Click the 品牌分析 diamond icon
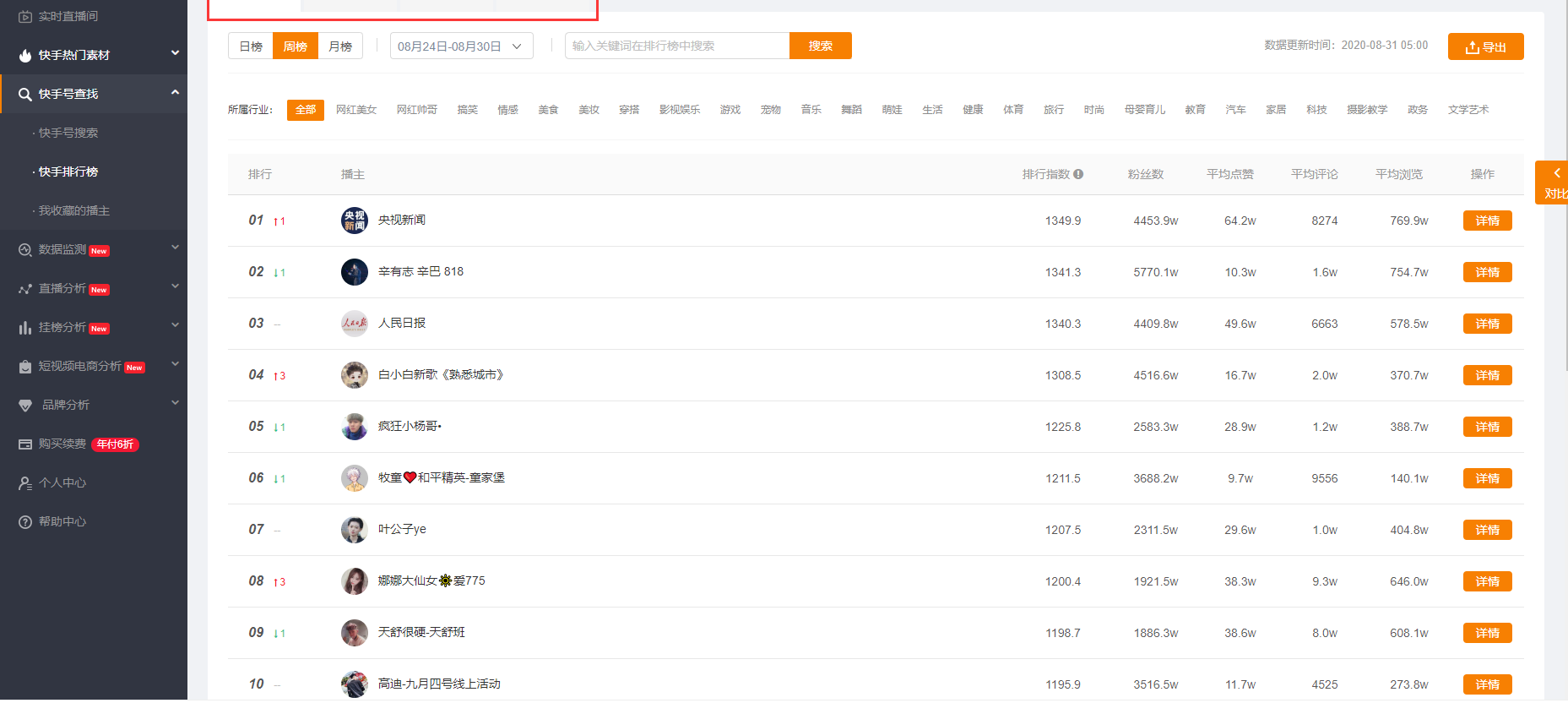Viewport: 1568px width, 703px height. pos(25,405)
